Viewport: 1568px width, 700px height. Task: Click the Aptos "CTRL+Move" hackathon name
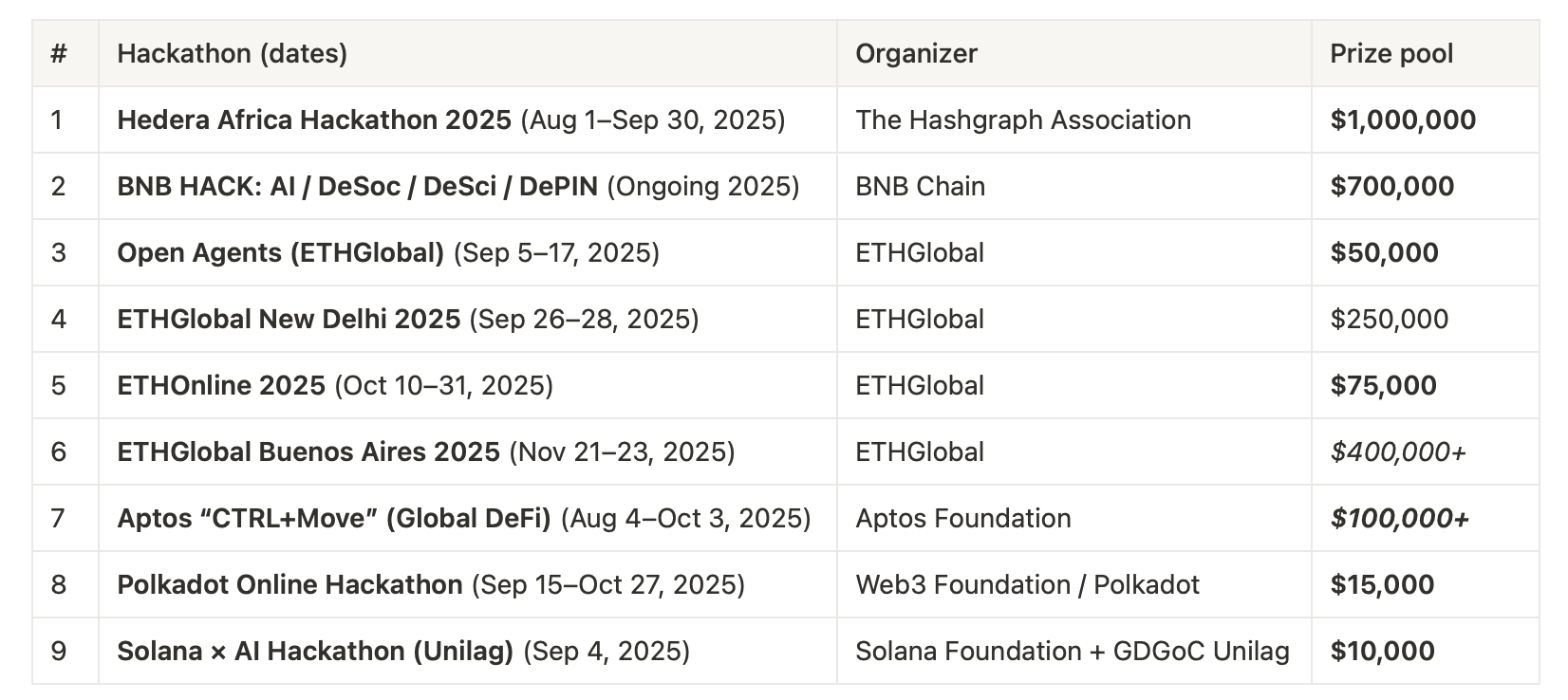coord(334,518)
